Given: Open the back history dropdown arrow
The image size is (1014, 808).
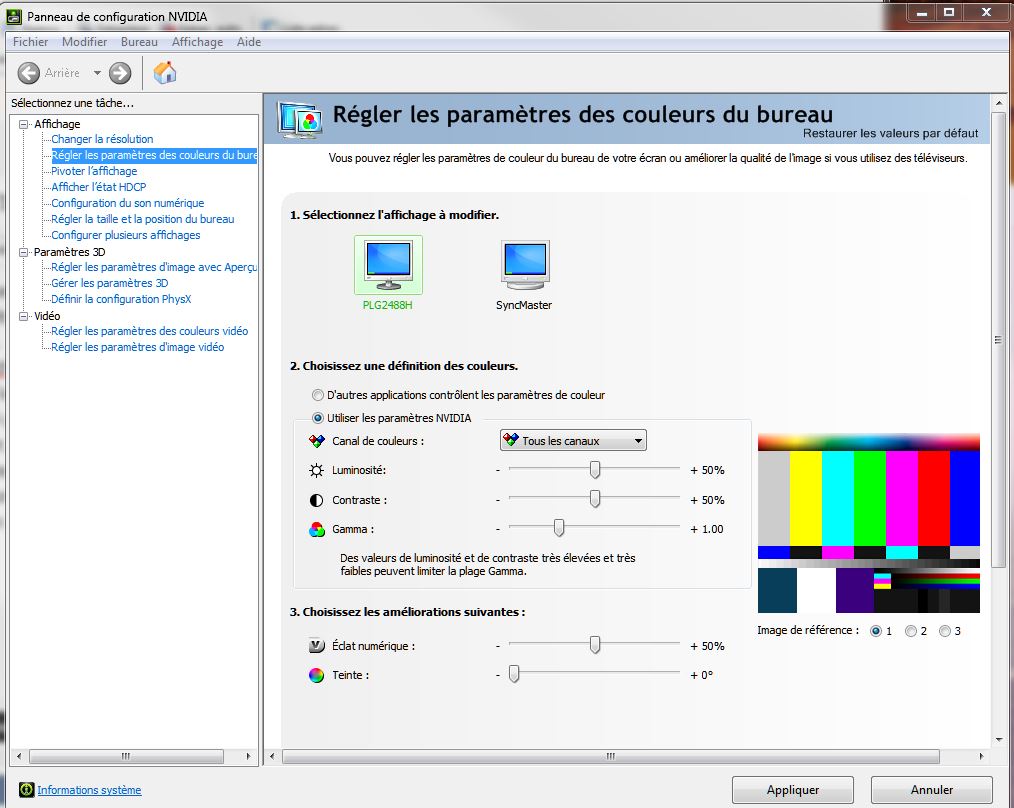Looking at the screenshot, I should click(x=97, y=73).
